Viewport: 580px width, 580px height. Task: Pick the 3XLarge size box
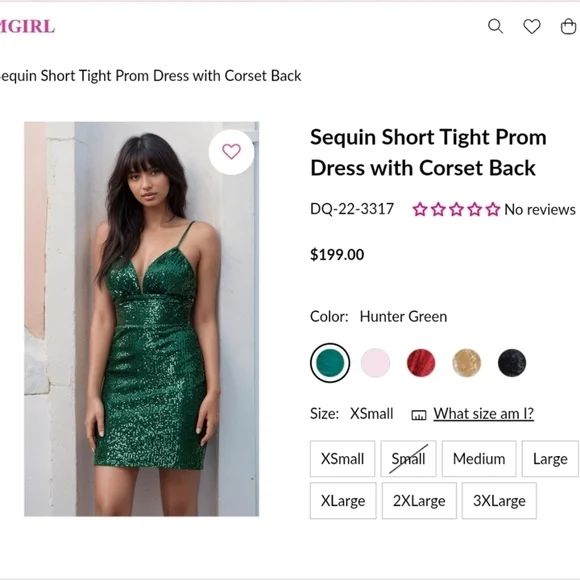tap(499, 500)
